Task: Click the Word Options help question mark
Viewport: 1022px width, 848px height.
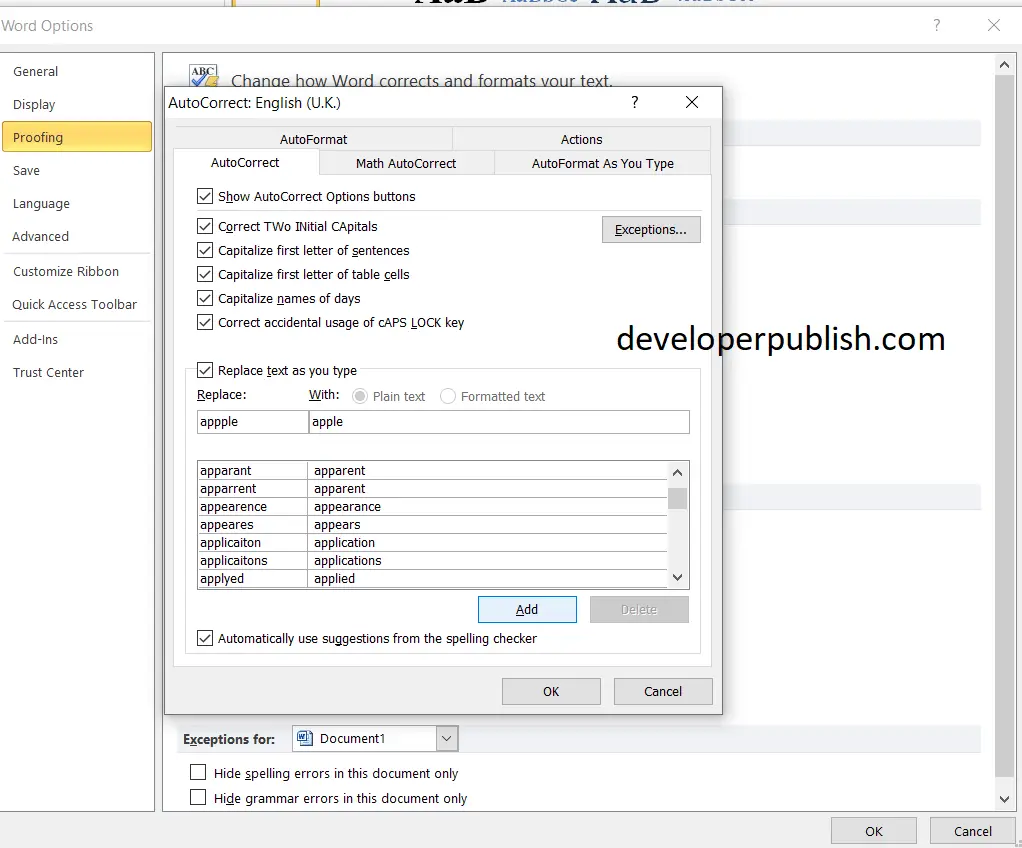Action: [x=937, y=25]
